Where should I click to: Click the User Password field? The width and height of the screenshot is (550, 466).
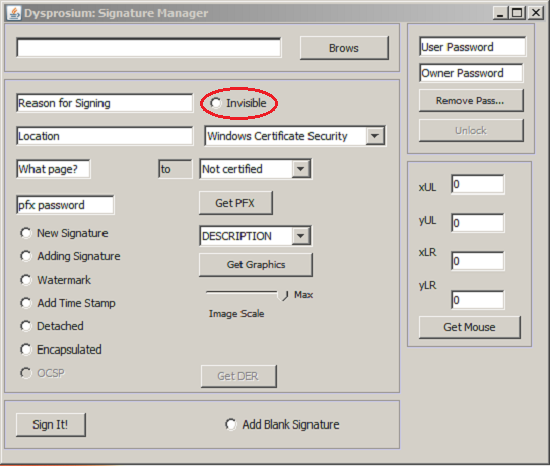(x=472, y=47)
